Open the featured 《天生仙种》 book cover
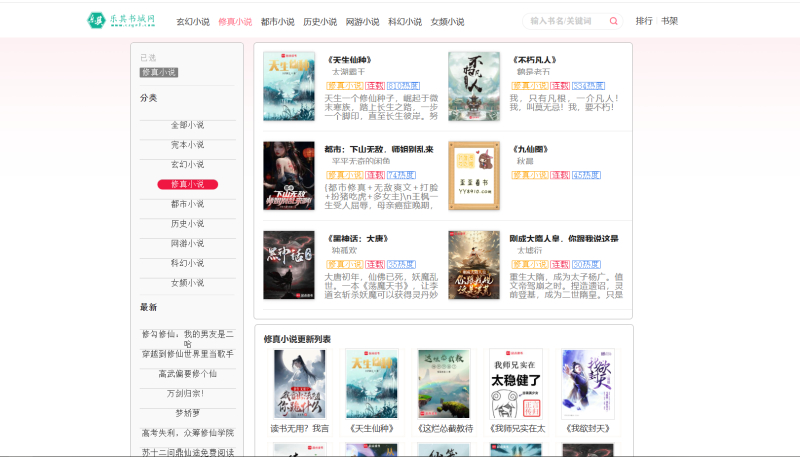 pos(289,86)
